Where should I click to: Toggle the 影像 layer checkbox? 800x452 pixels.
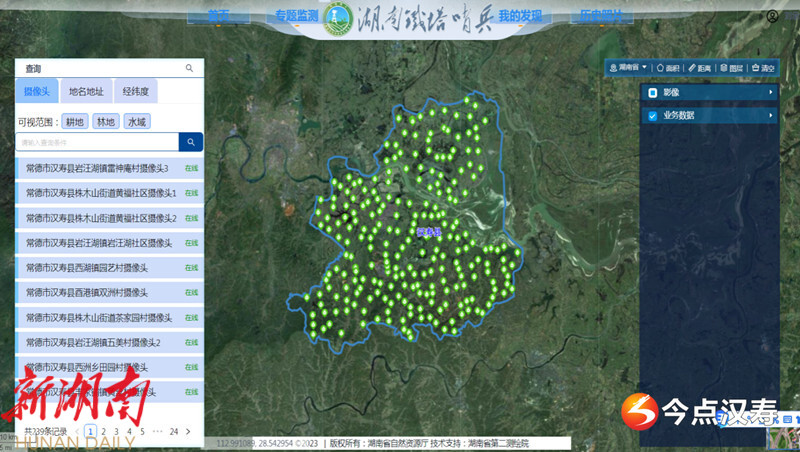(653, 93)
